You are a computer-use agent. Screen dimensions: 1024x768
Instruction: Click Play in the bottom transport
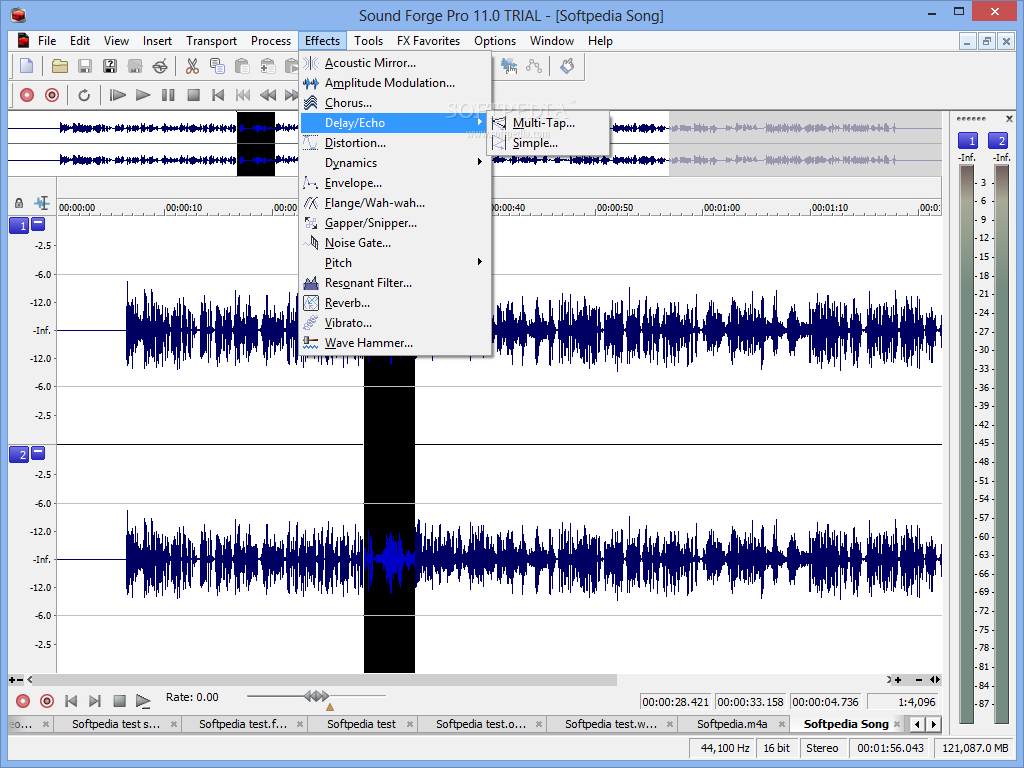pyautogui.click(x=143, y=701)
